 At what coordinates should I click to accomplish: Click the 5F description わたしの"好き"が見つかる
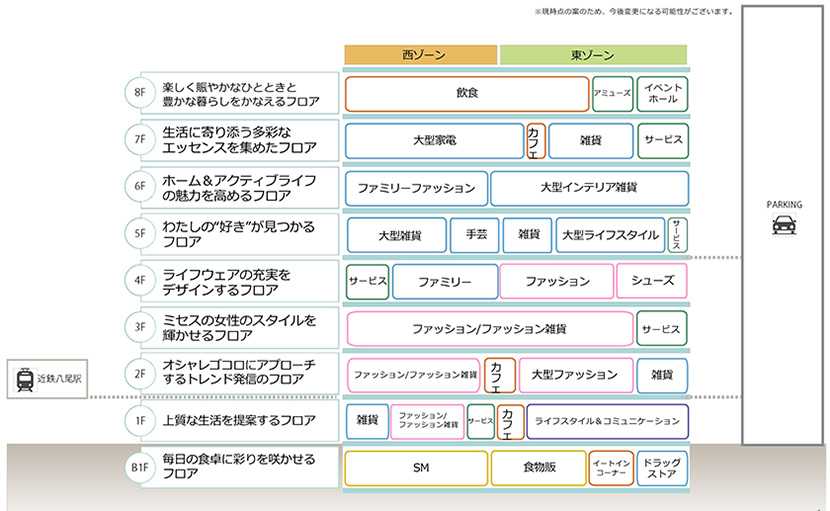tap(238, 227)
